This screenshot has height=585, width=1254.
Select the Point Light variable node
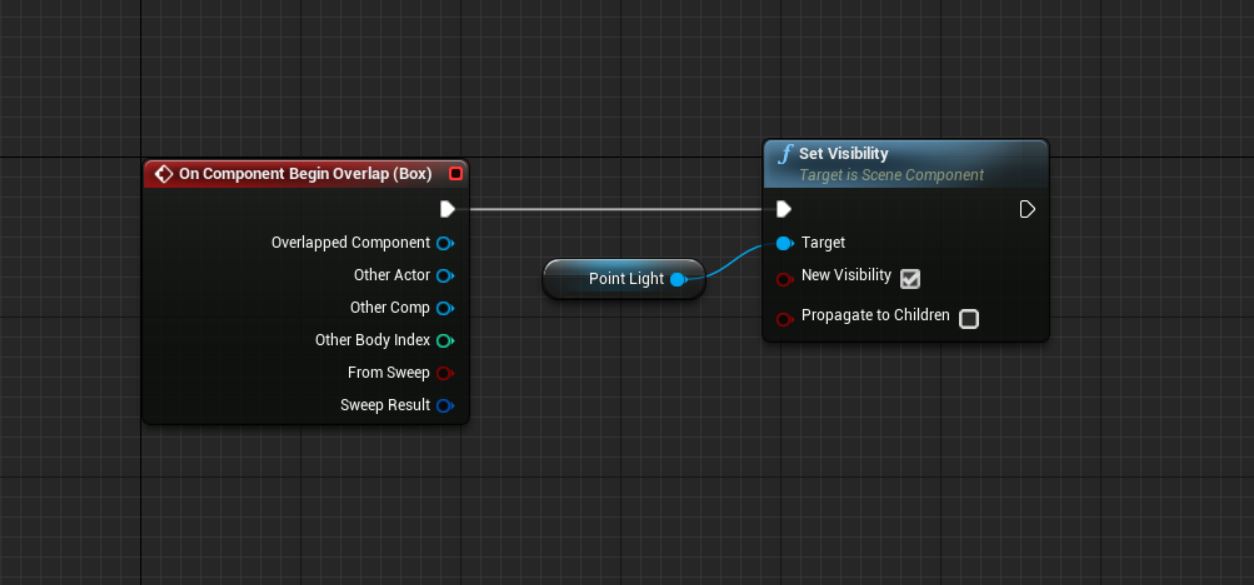pyautogui.click(x=624, y=279)
